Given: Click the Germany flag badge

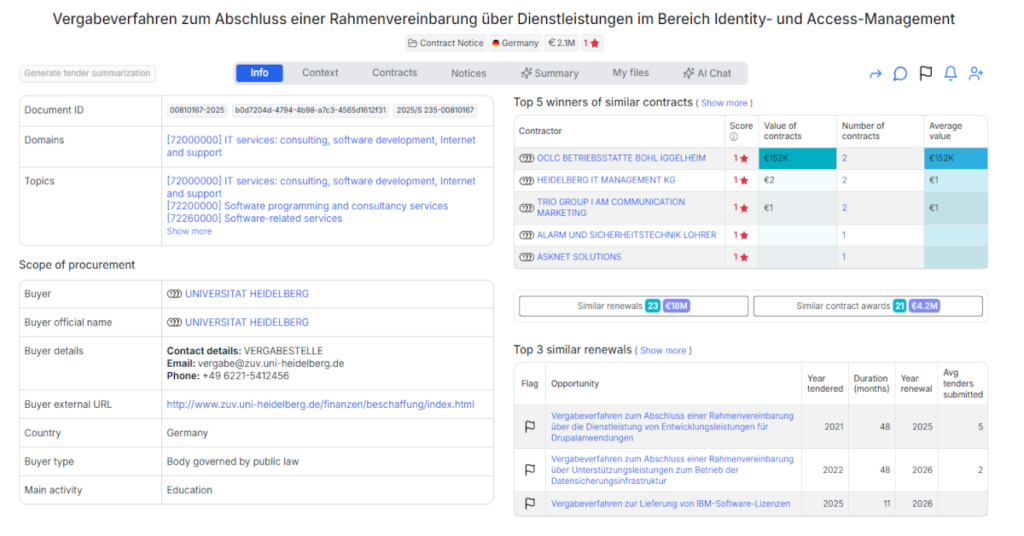Looking at the screenshot, I should [x=515, y=43].
